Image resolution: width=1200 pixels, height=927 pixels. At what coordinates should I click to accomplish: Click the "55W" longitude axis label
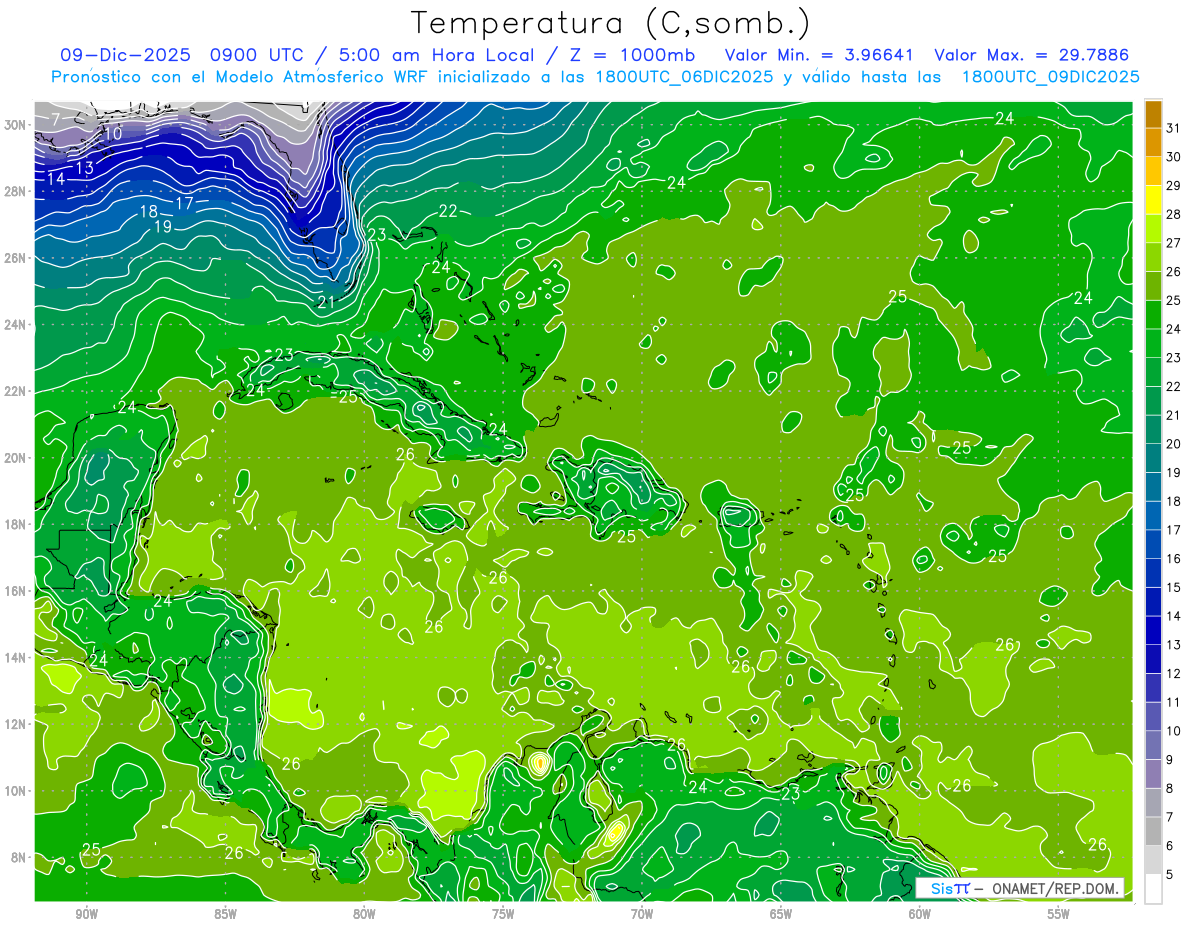pyautogui.click(x=1059, y=913)
